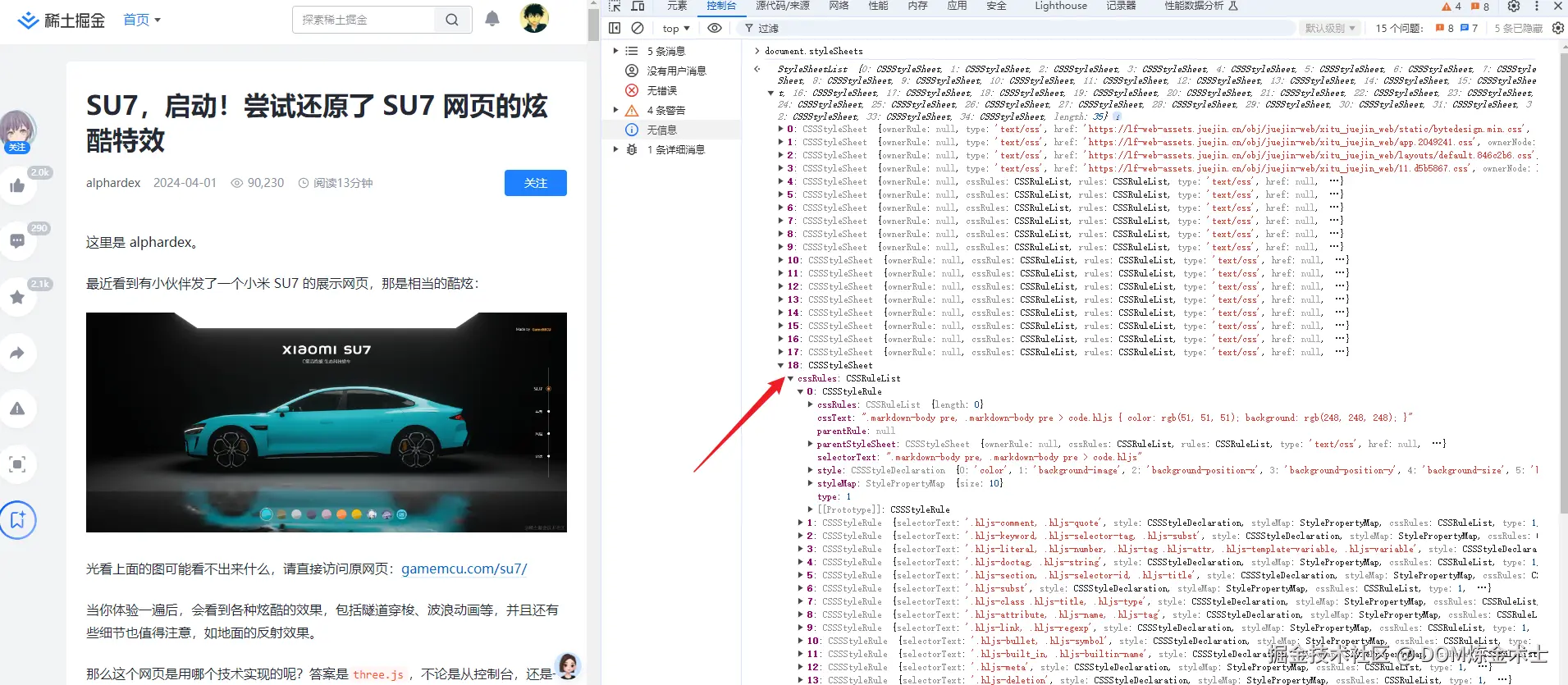The width and height of the screenshot is (1568, 685).
Task: Clear the console with the ban icon
Action: coord(638,28)
